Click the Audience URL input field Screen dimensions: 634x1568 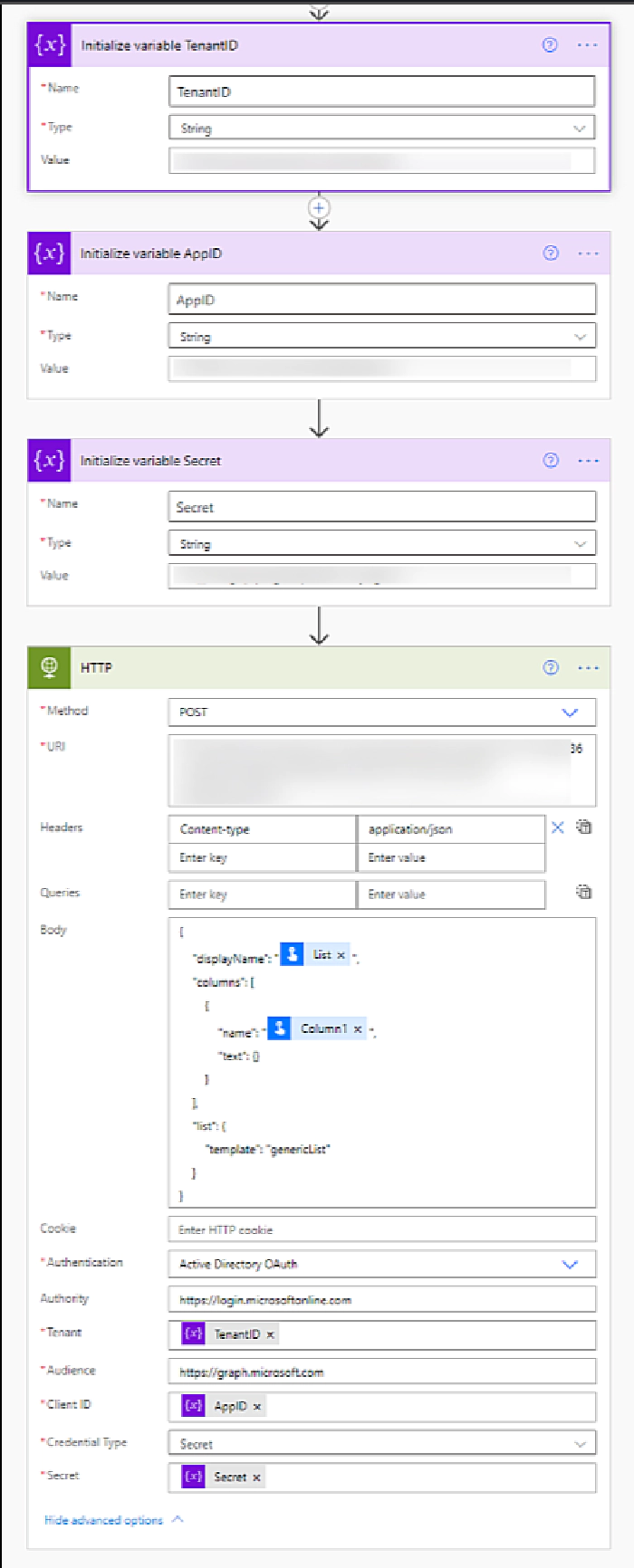coord(381,1372)
